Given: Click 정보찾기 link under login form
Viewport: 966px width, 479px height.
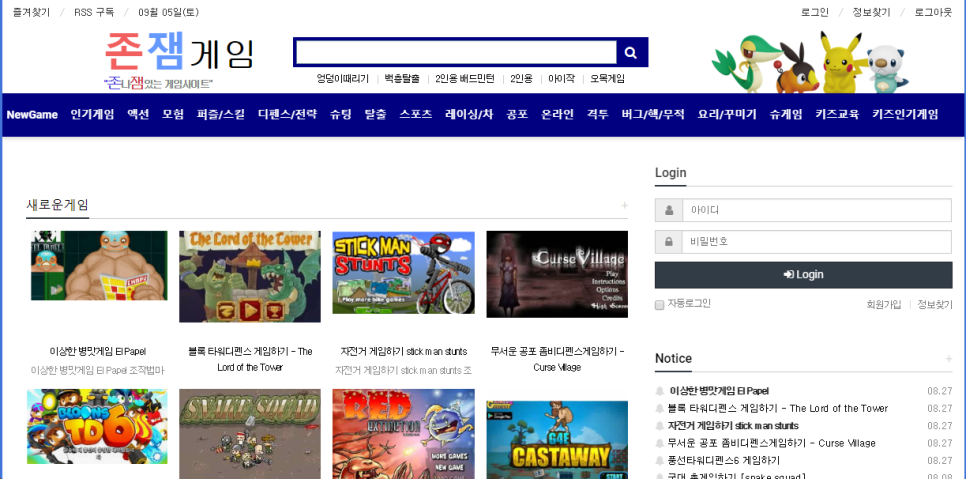Looking at the screenshot, I should (x=935, y=304).
